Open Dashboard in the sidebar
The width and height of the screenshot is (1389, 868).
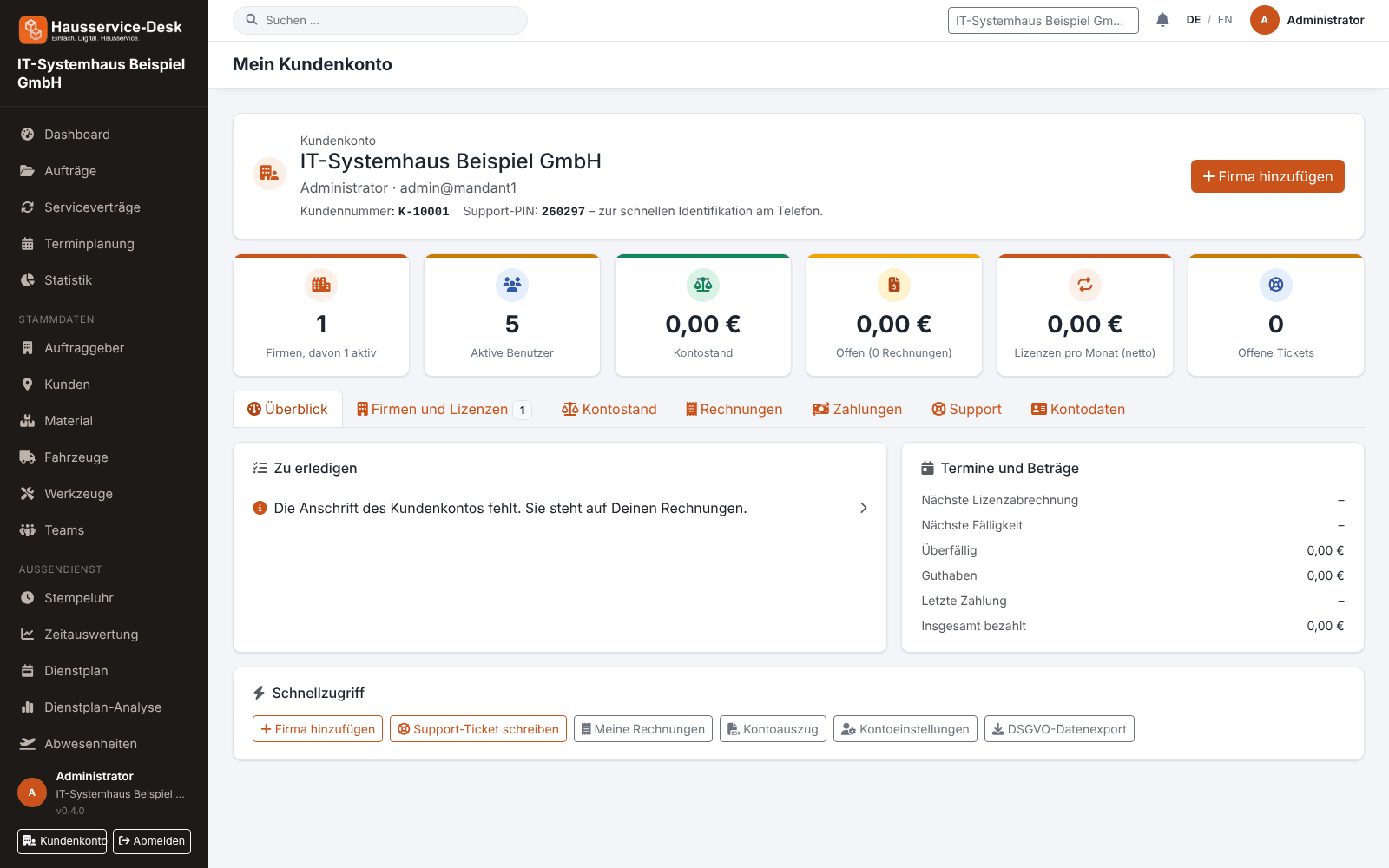[104, 135]
